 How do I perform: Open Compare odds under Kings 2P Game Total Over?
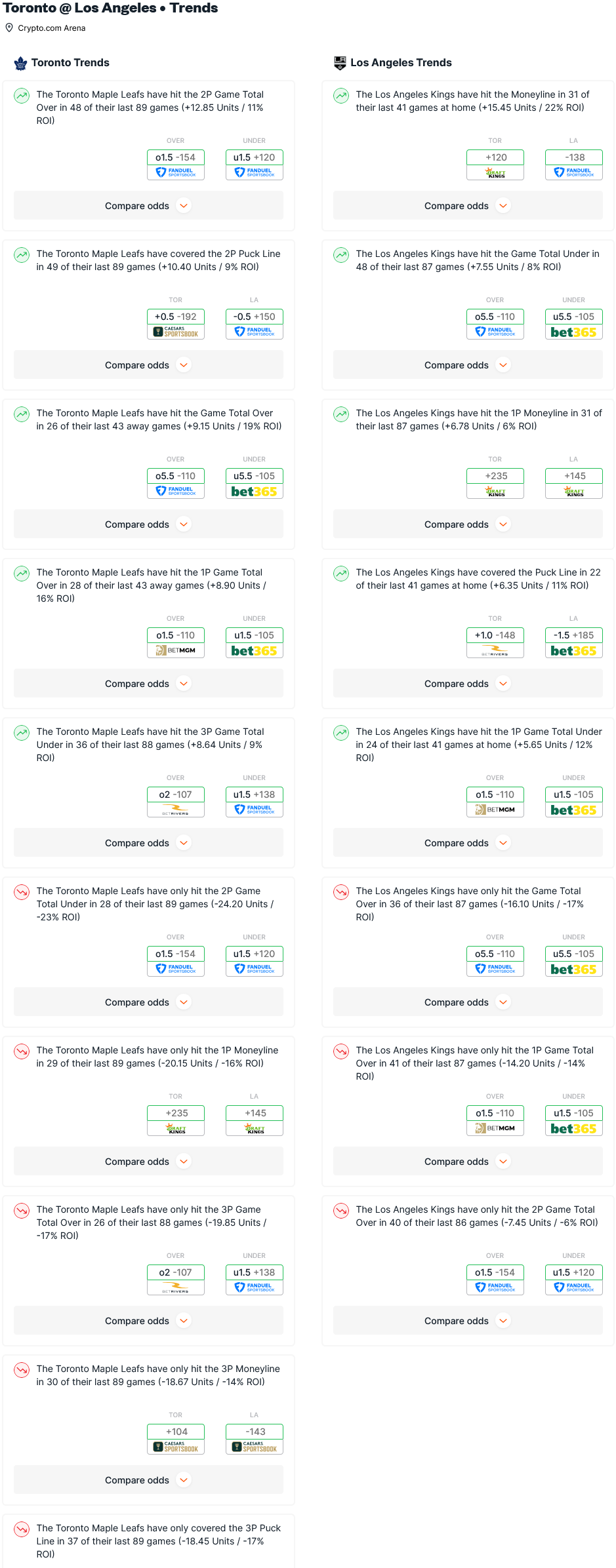click(x=468, y=1321)
